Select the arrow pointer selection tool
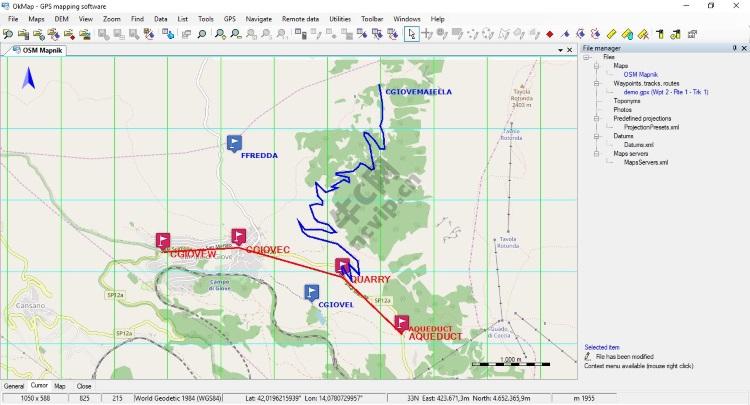 coord(411,34)
